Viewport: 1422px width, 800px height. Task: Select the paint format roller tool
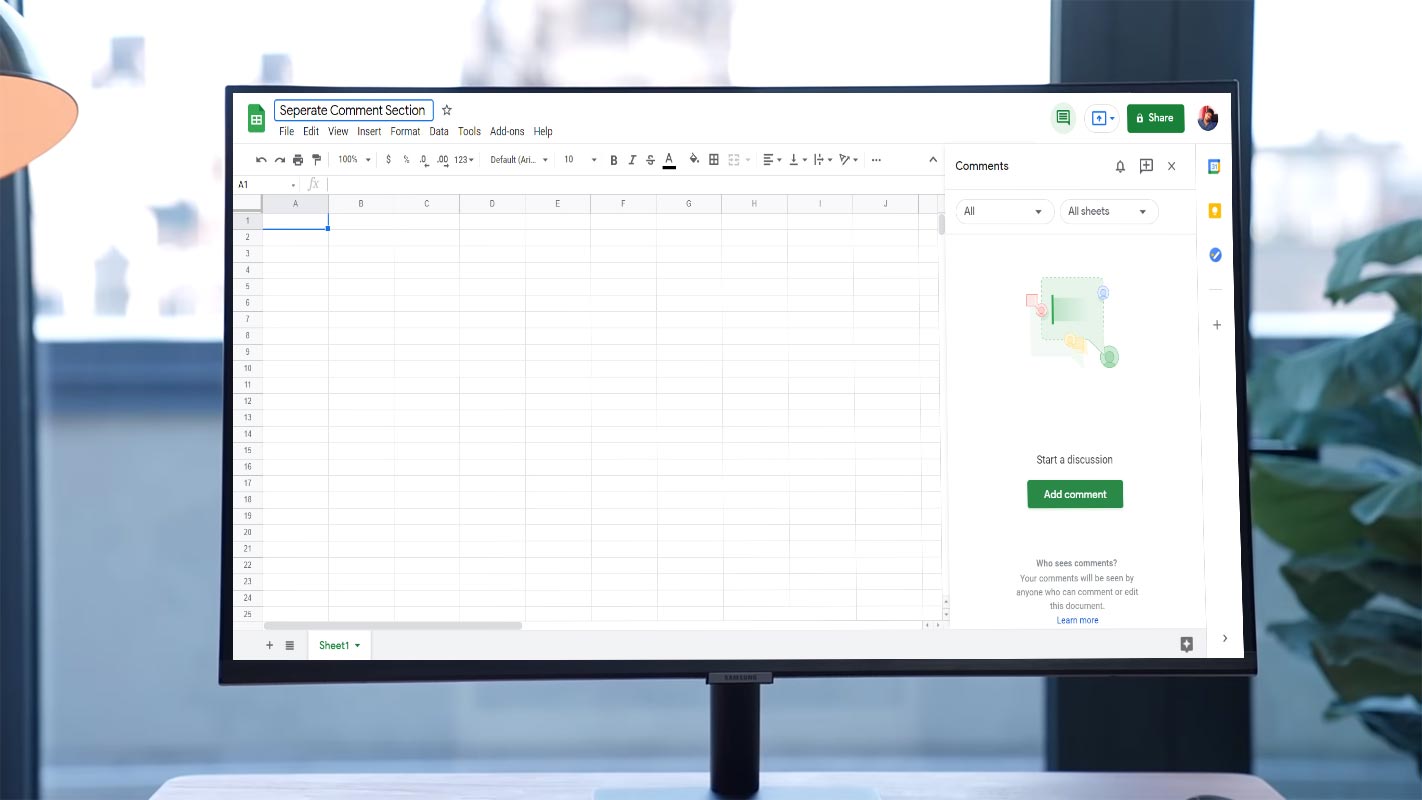tap(317, 160)
